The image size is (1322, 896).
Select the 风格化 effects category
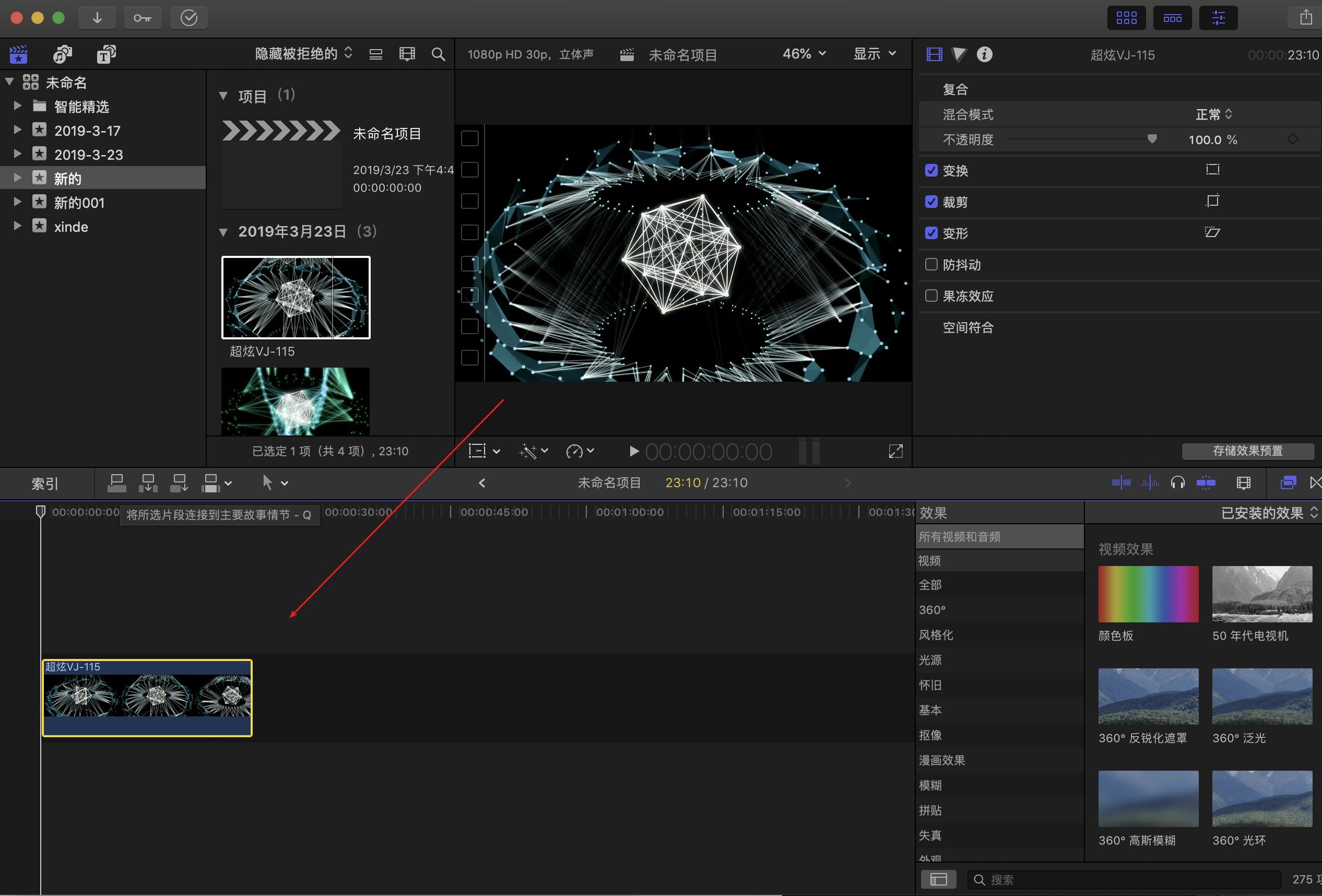999,635
